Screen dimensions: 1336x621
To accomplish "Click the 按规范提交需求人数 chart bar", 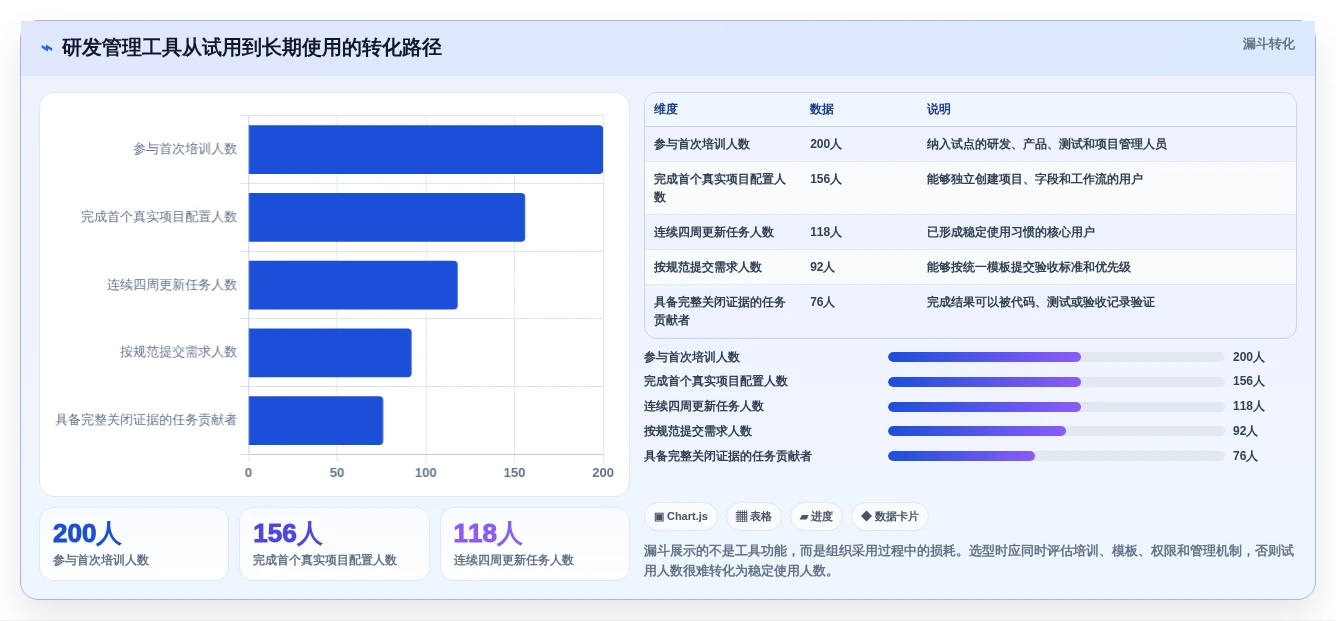I will point(330,352).
